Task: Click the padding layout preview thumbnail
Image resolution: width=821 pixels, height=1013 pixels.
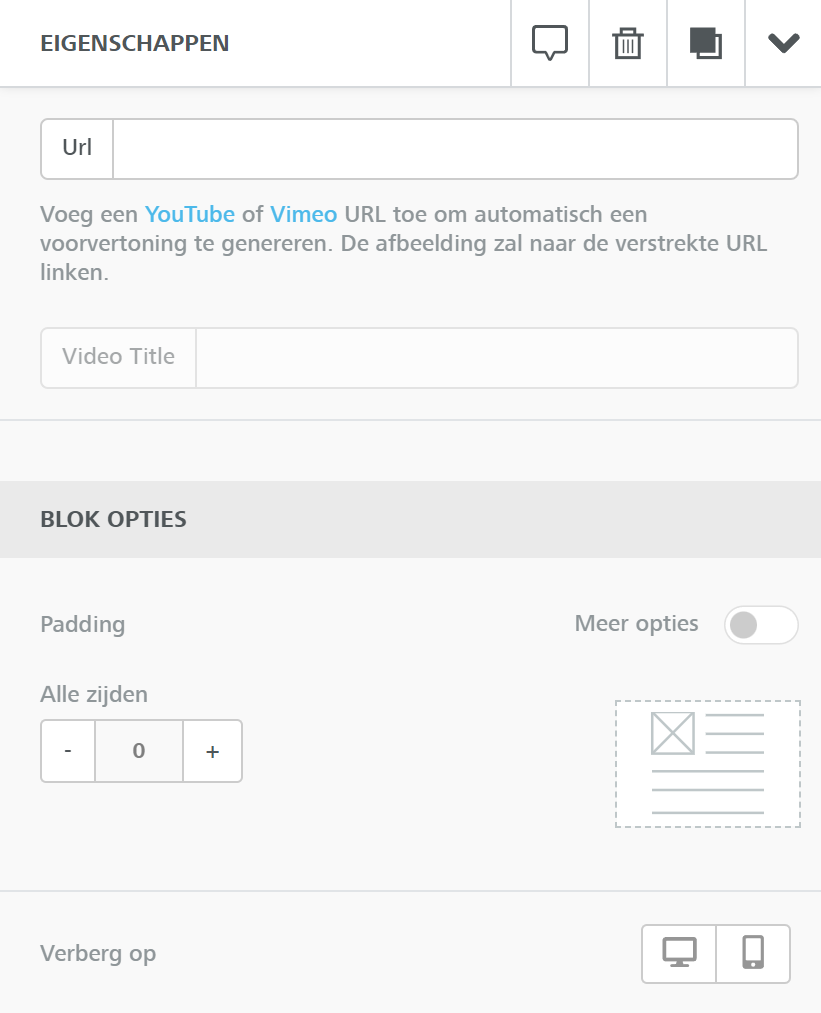Action: 707,764
